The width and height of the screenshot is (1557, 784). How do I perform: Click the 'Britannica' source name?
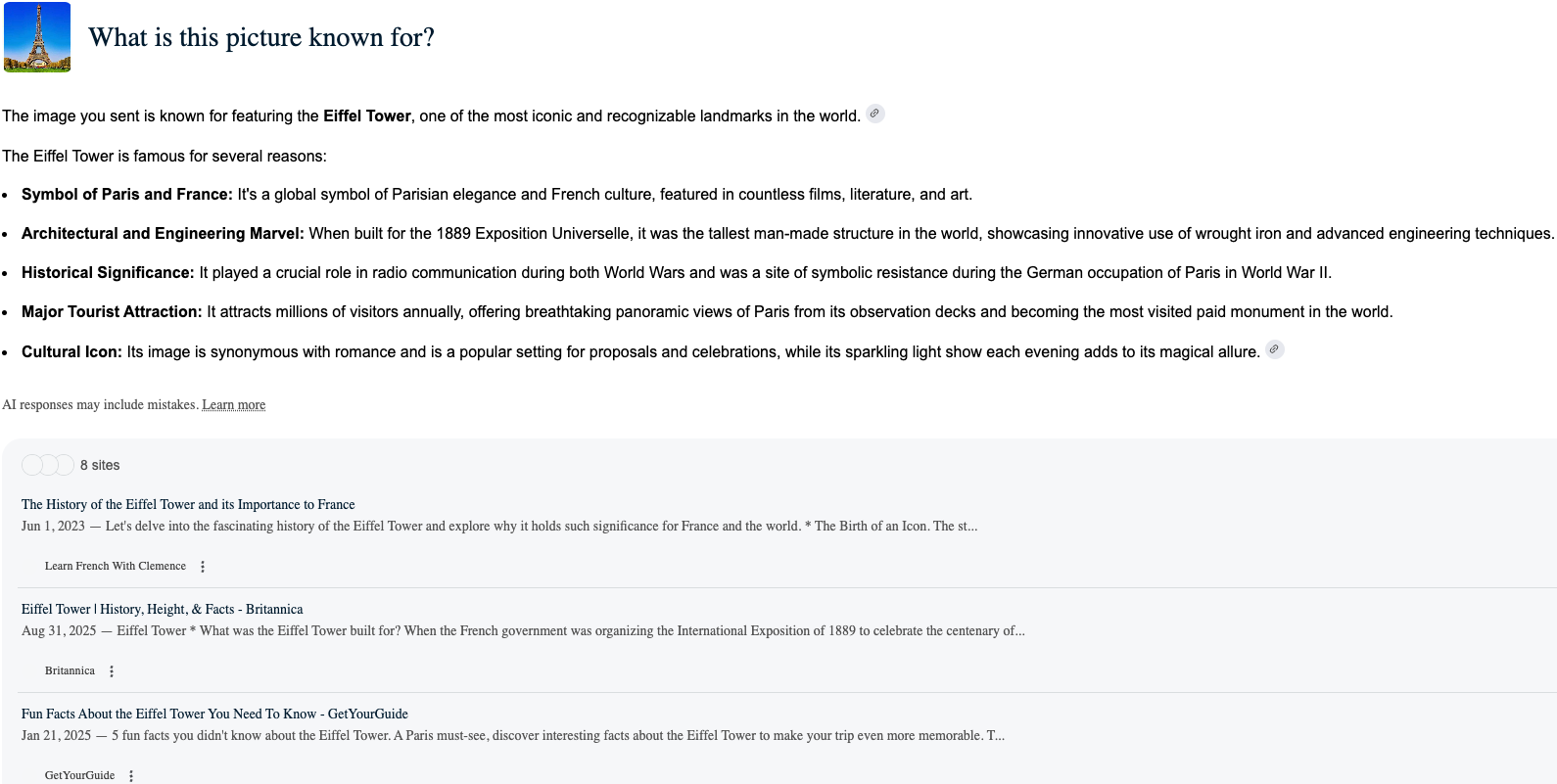click(x=70, y=671)
